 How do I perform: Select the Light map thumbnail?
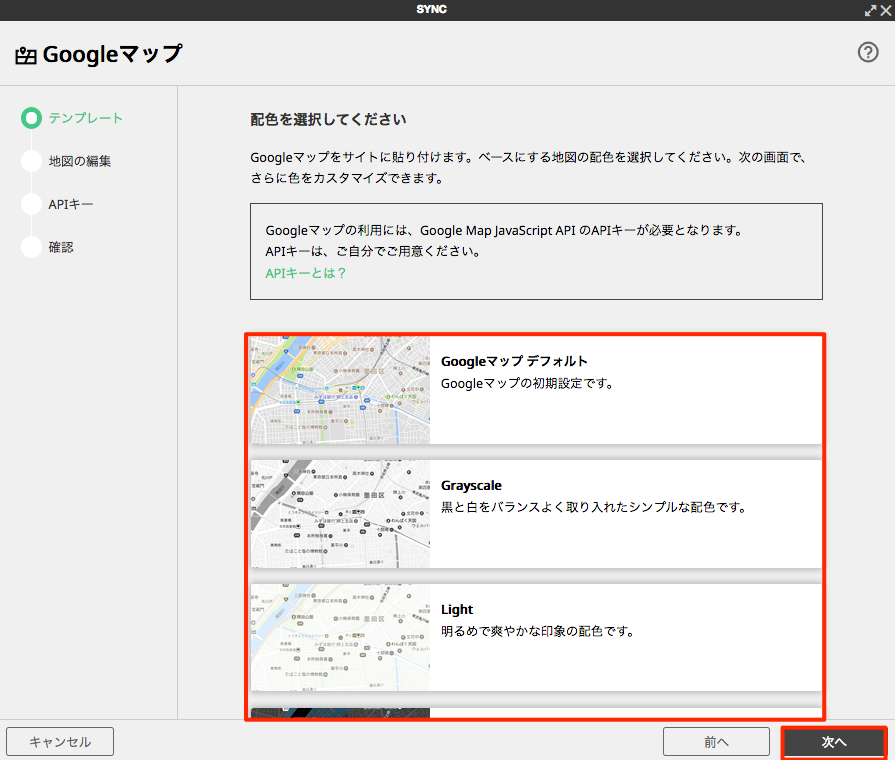(x=340, y=638)
